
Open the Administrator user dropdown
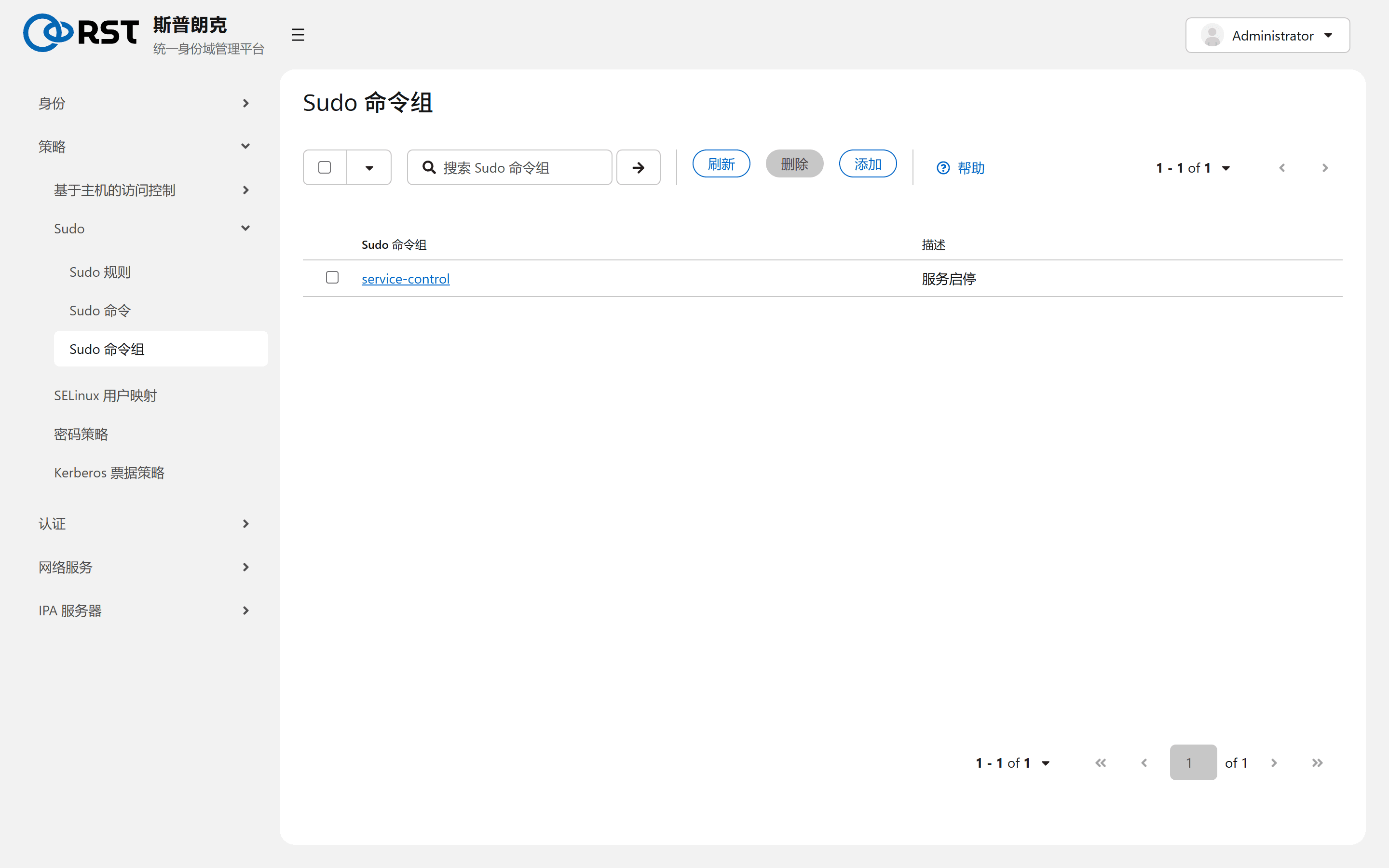pos(1267,35)
